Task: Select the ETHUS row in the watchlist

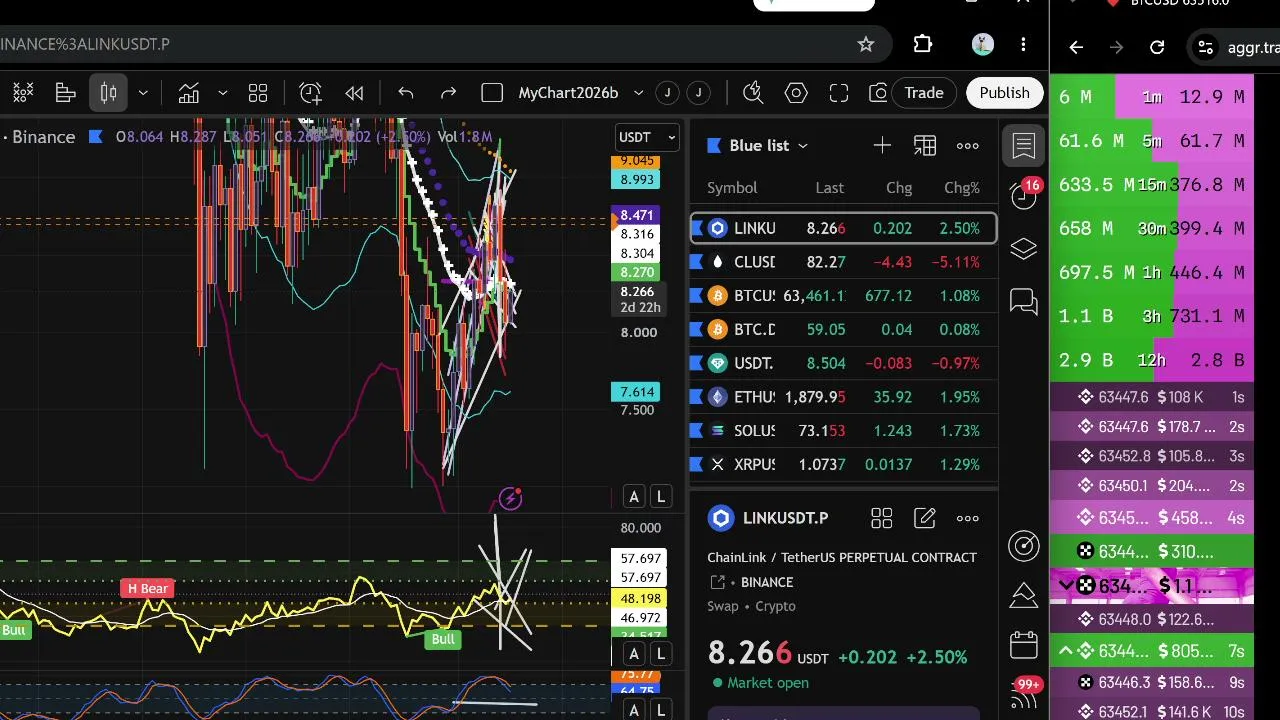Action: 843,397
